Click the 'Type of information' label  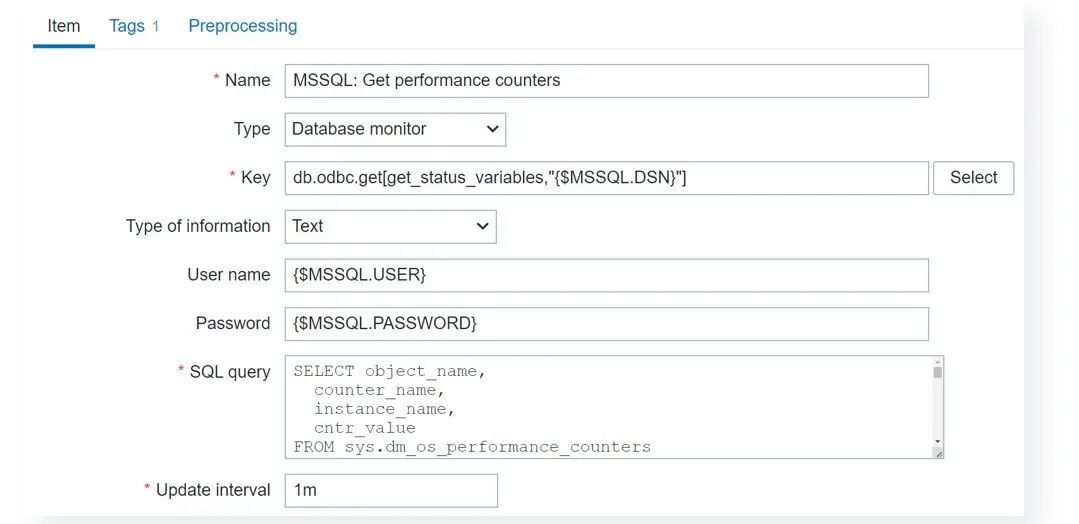point(198,226)
